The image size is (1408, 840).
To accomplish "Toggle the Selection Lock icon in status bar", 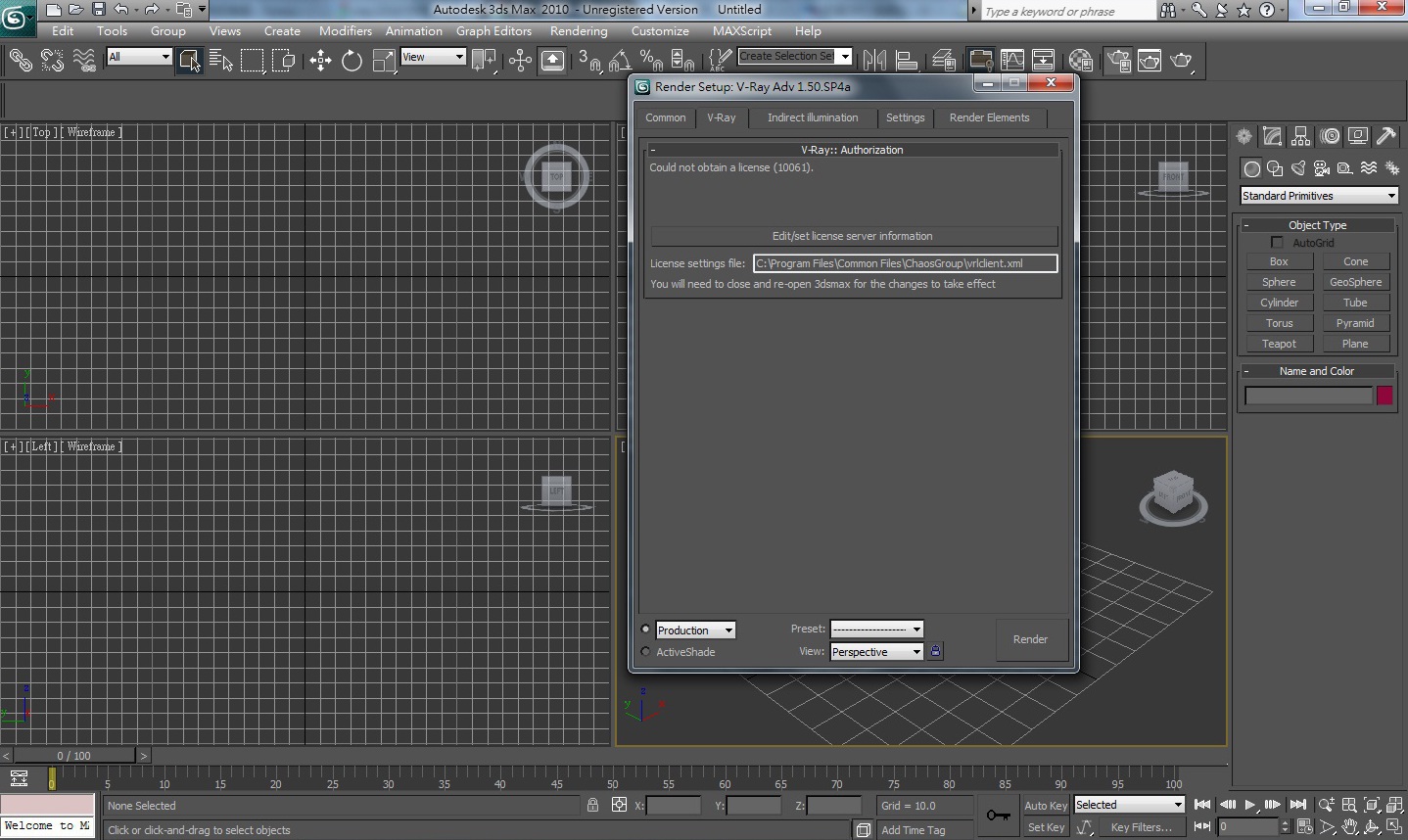I will coord(592,805).
